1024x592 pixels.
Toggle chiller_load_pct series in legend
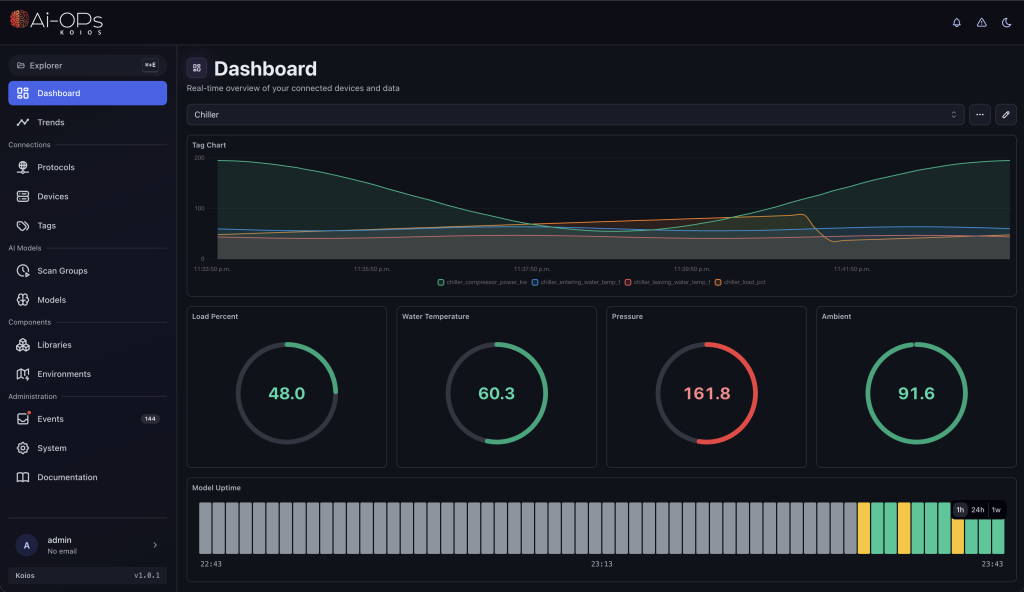(740, 282)
